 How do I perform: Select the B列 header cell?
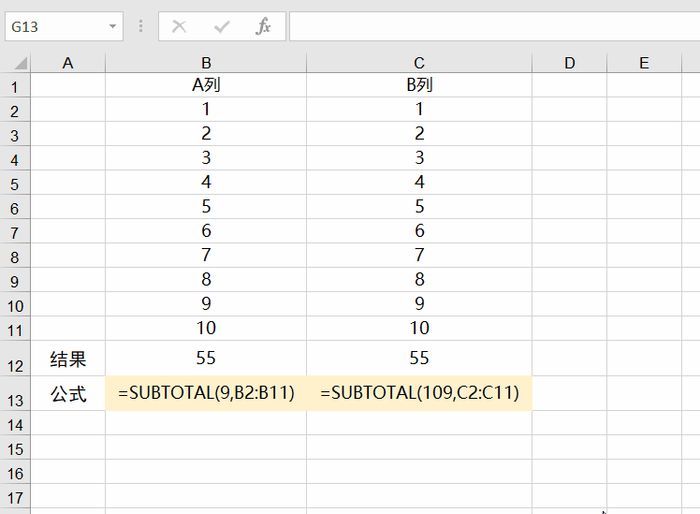click(419, 85)
